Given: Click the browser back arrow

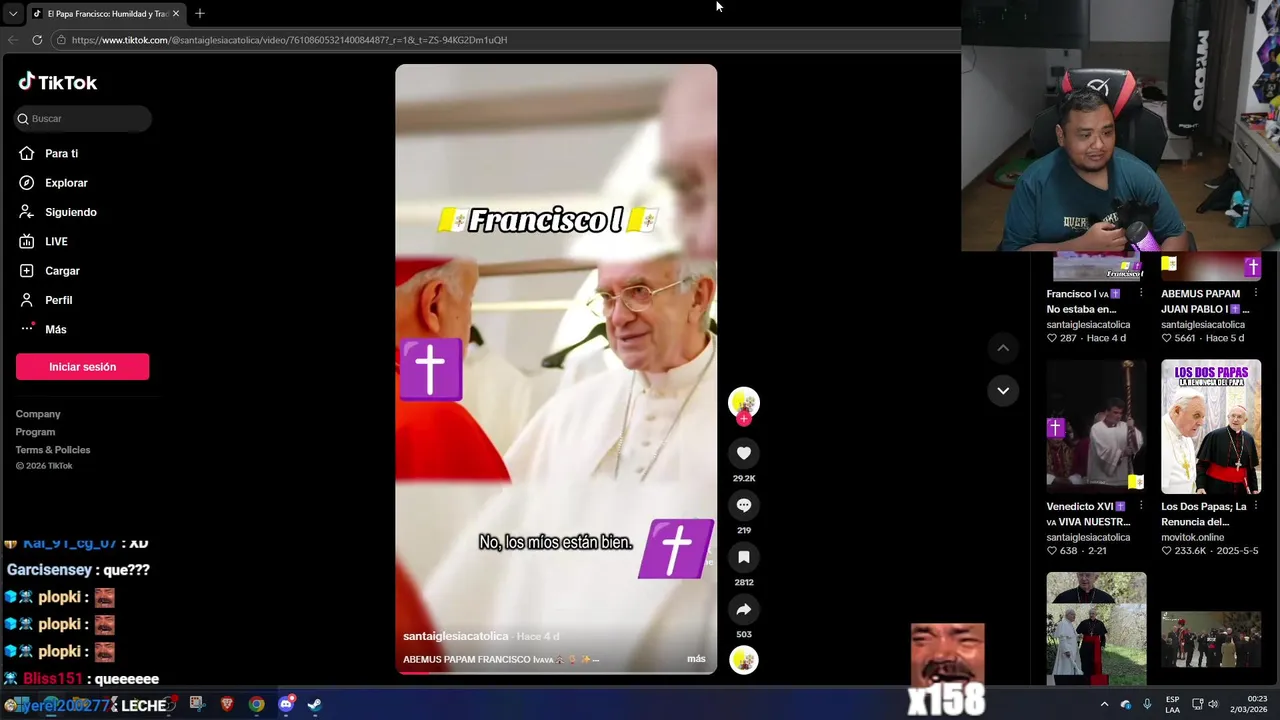Looking at the screenshot, I should 13,40.
